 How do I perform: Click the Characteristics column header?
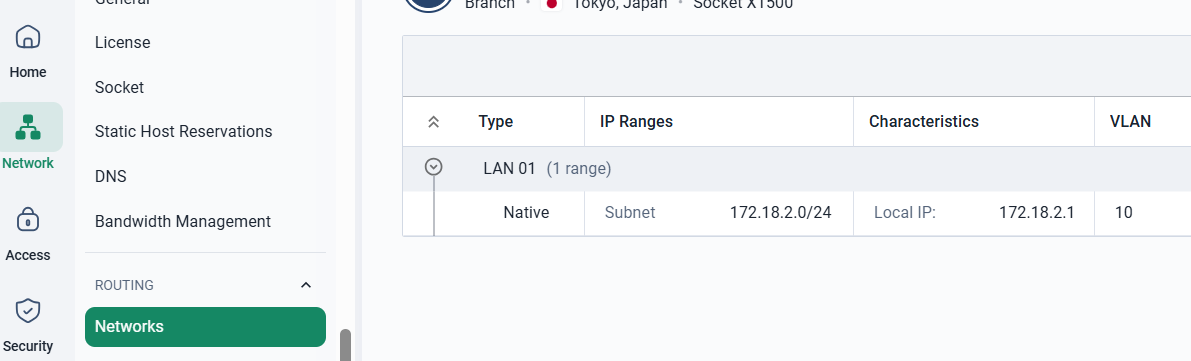pyautogui.click(x=924, y=122)
